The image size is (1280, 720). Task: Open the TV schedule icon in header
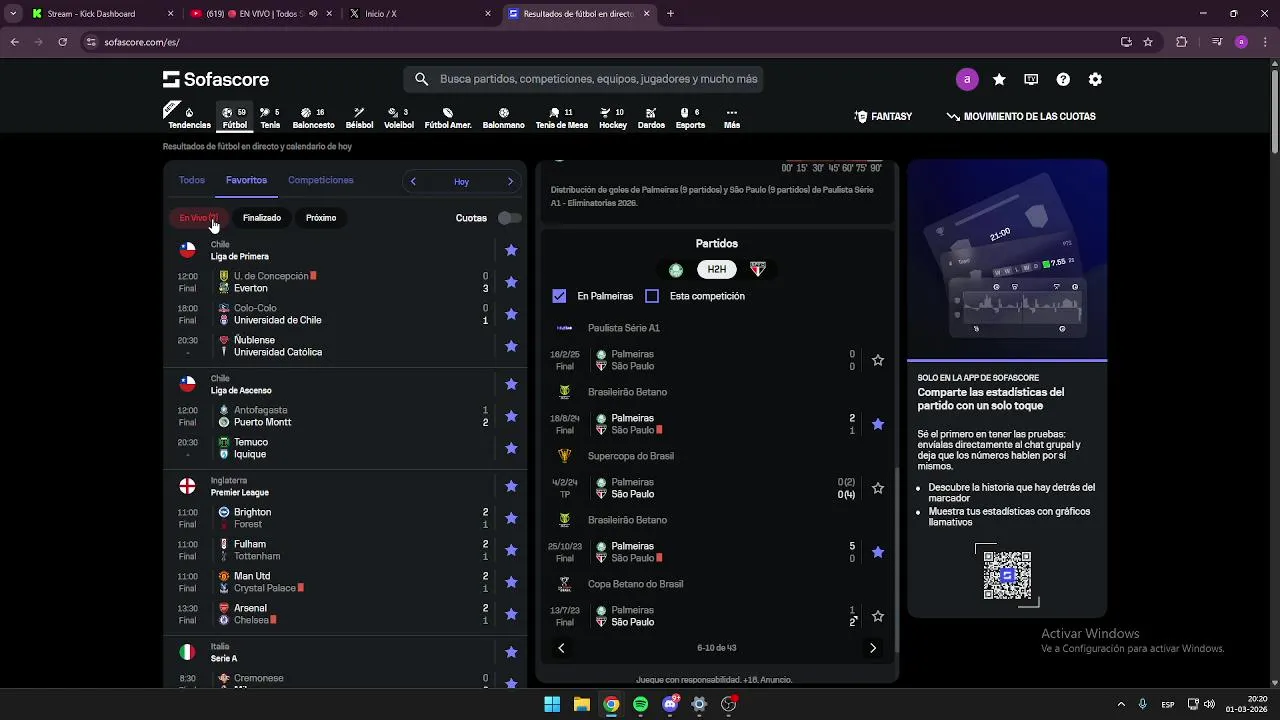pyautogui.click(x=1031, y=79)
